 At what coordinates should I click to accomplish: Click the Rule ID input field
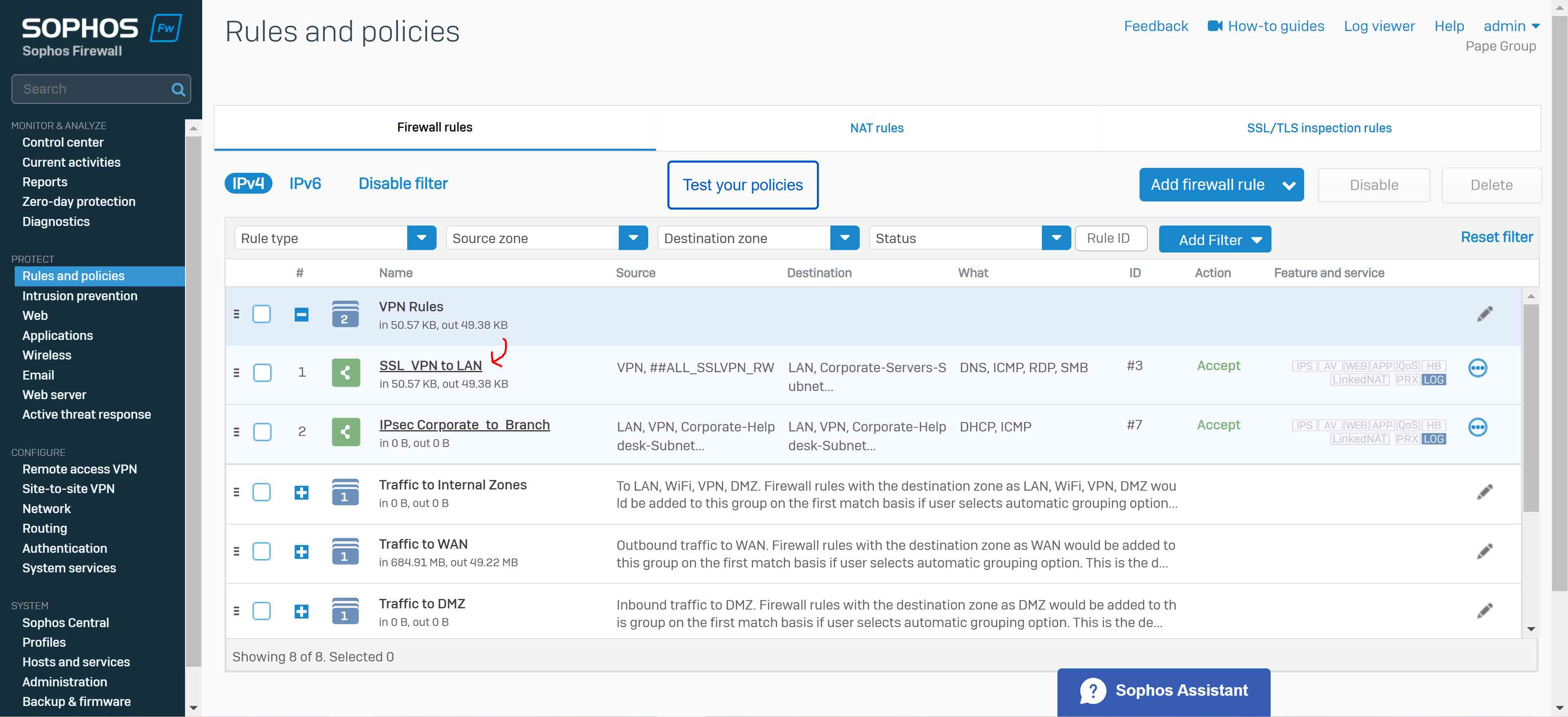coord(1111,238)
